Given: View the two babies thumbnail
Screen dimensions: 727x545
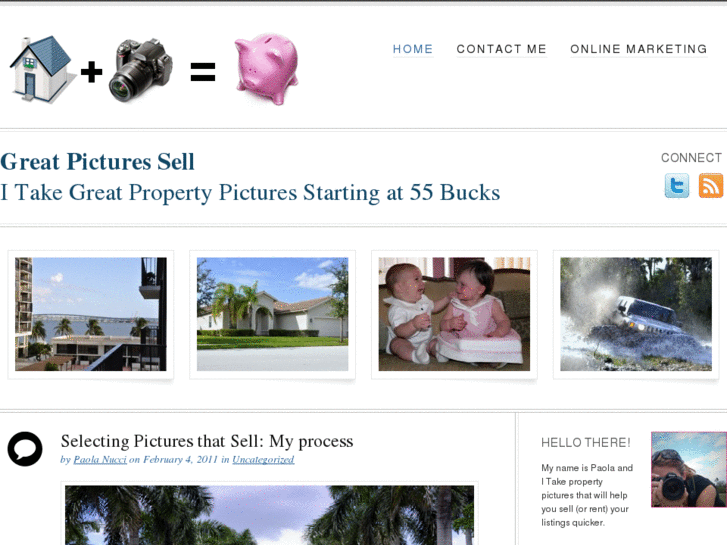Looking at the screenshot, I should tap(454, 314).
